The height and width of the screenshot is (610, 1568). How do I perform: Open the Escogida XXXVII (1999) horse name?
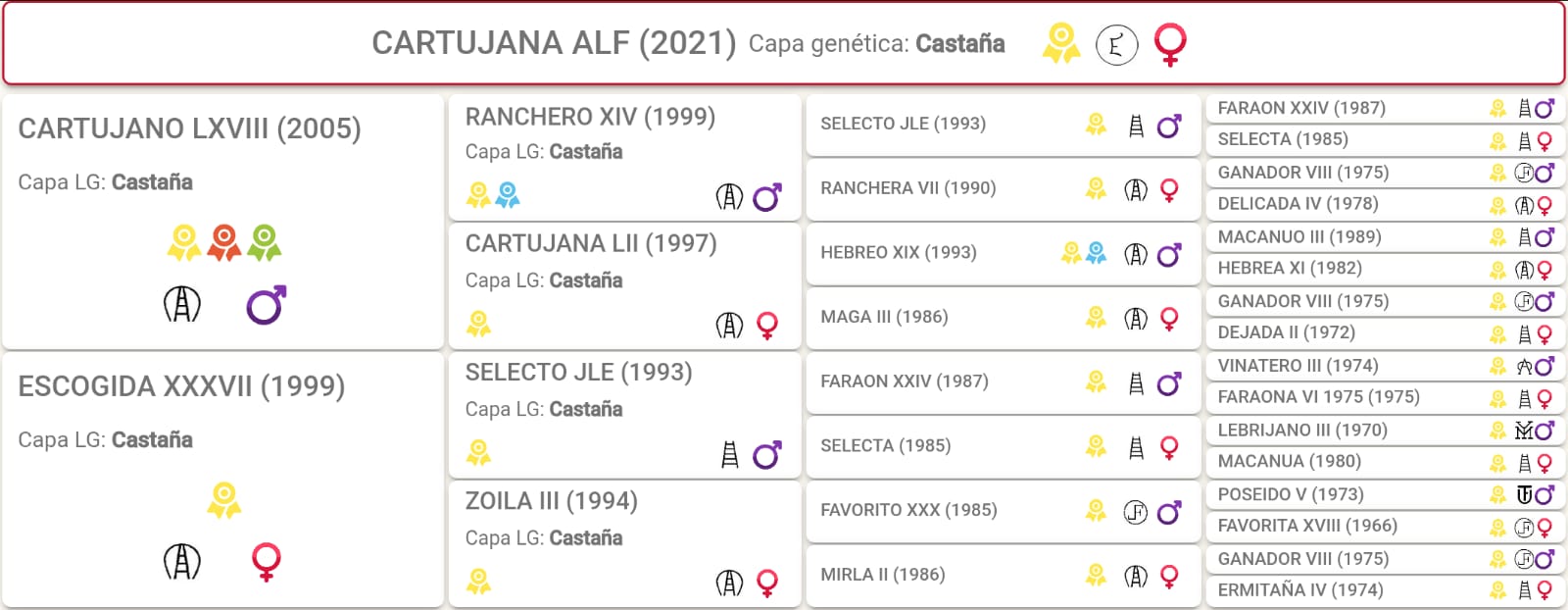(181, 386)
